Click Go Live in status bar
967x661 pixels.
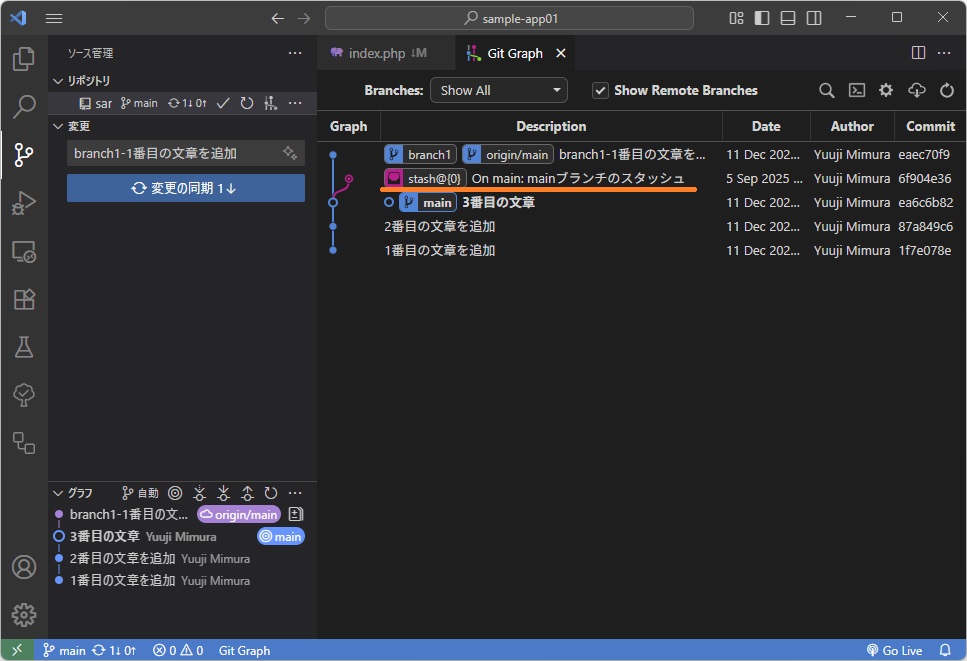894,651
